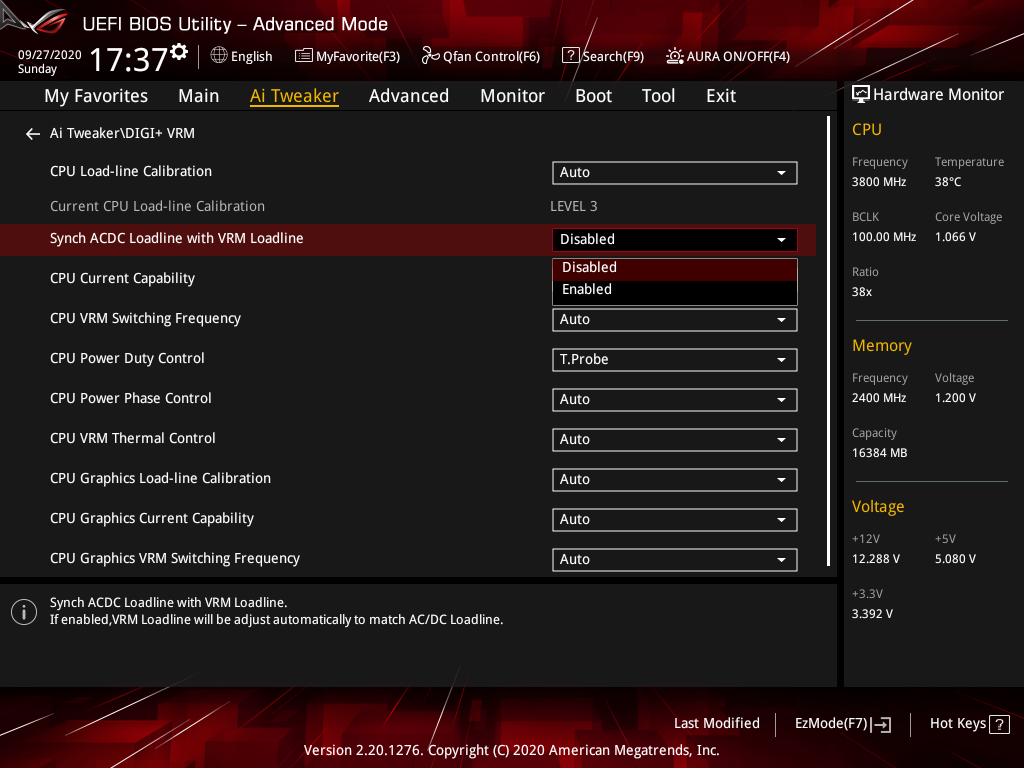The width and height of the screenshot is (1024, 768).
Task: Open CPU Graphics Current Capability dropdown
Action: coord(675,520)
